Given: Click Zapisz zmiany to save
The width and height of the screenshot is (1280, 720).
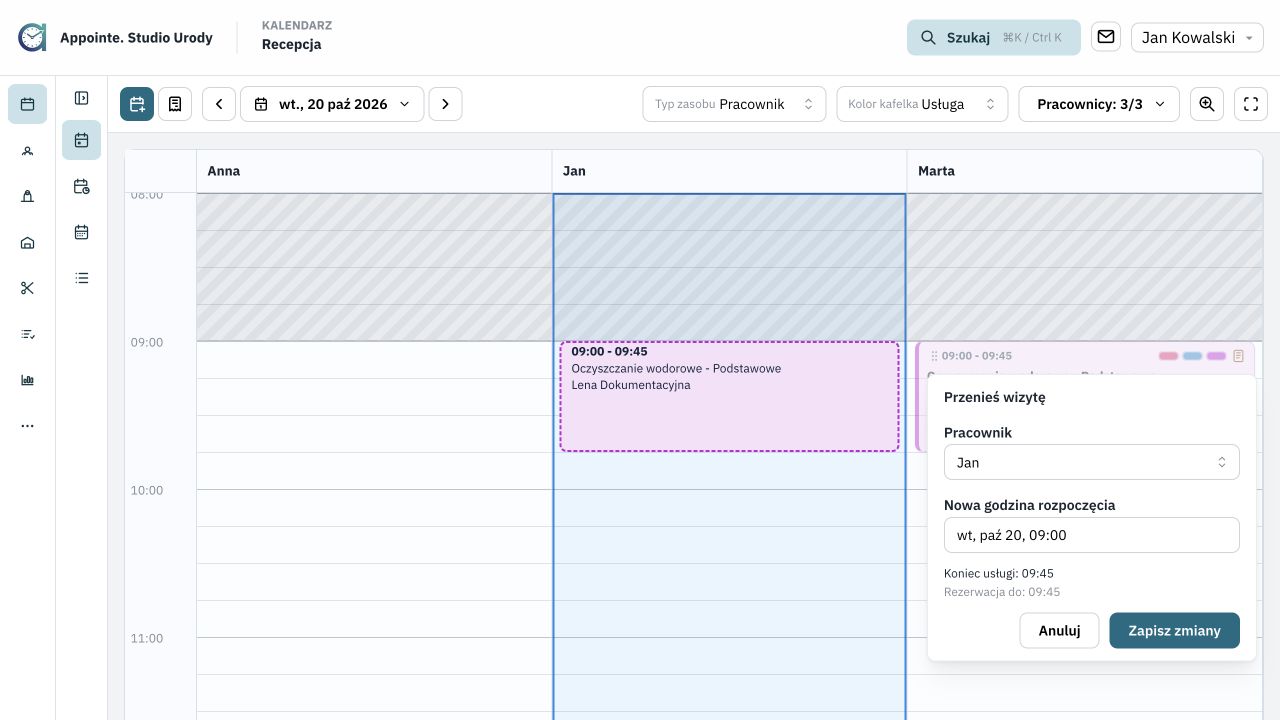Looking at the screenshot, I should pos(1174,631).
